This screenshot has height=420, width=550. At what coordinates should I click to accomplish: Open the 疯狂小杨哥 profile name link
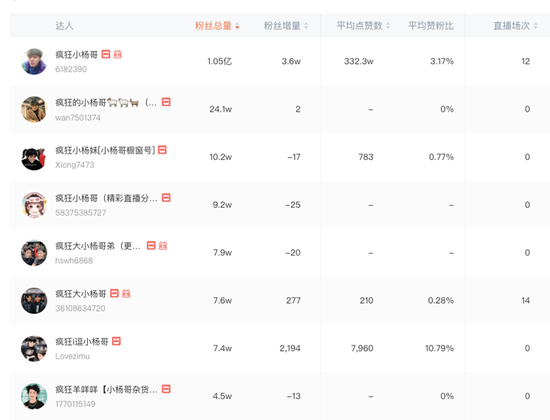tap(76, 54)
